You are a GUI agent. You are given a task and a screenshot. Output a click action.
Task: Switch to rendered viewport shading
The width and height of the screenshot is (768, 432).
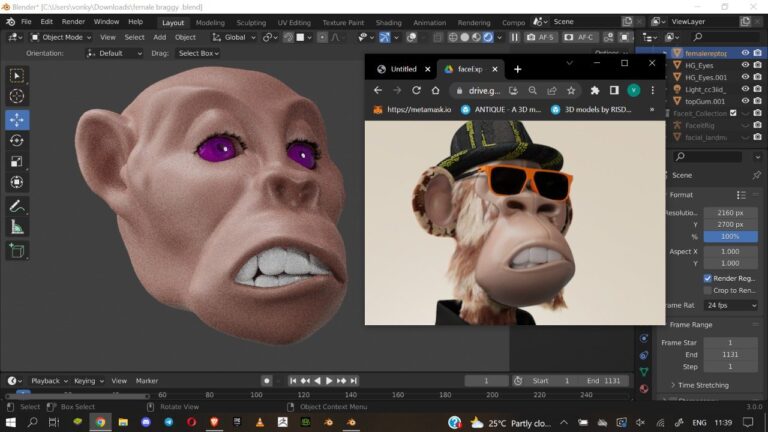(488, 37)
